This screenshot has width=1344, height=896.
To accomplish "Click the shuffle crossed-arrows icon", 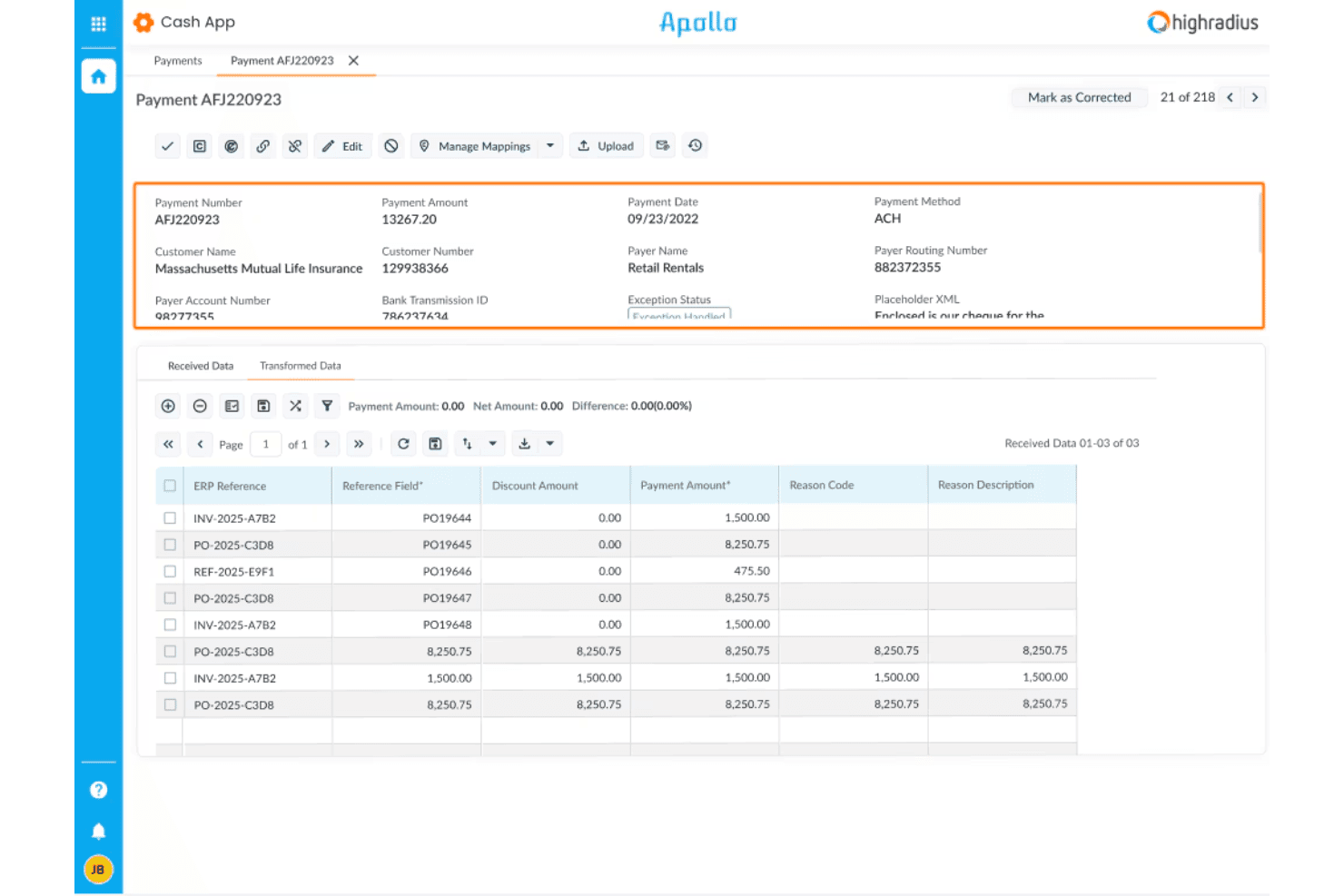I will pyautogui.click(x=295, y=406).
